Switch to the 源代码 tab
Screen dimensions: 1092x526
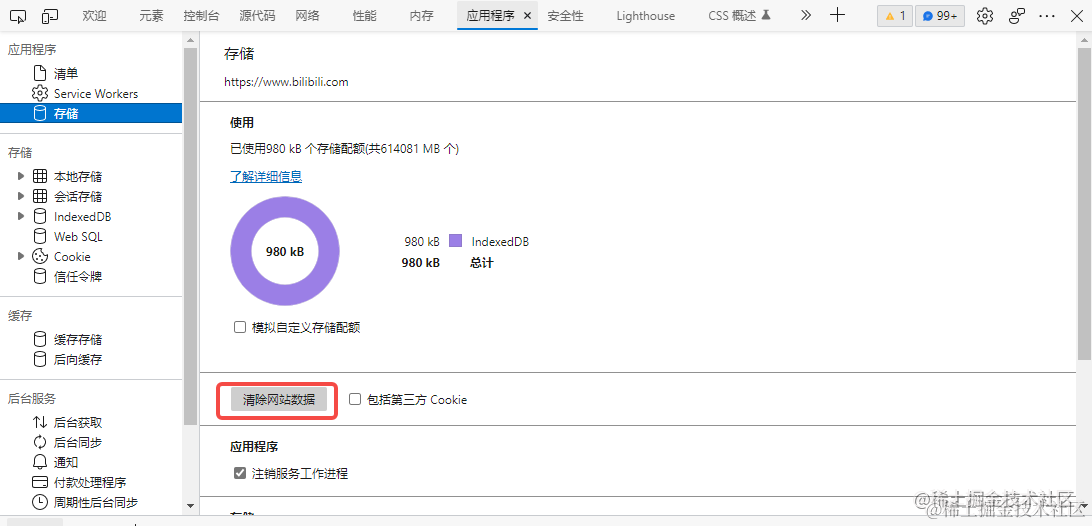[257, 16]
